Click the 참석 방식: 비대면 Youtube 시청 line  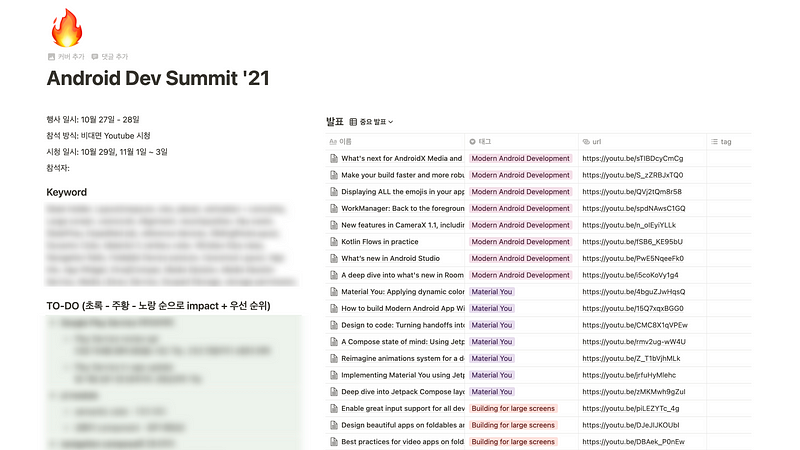[98, 136]
